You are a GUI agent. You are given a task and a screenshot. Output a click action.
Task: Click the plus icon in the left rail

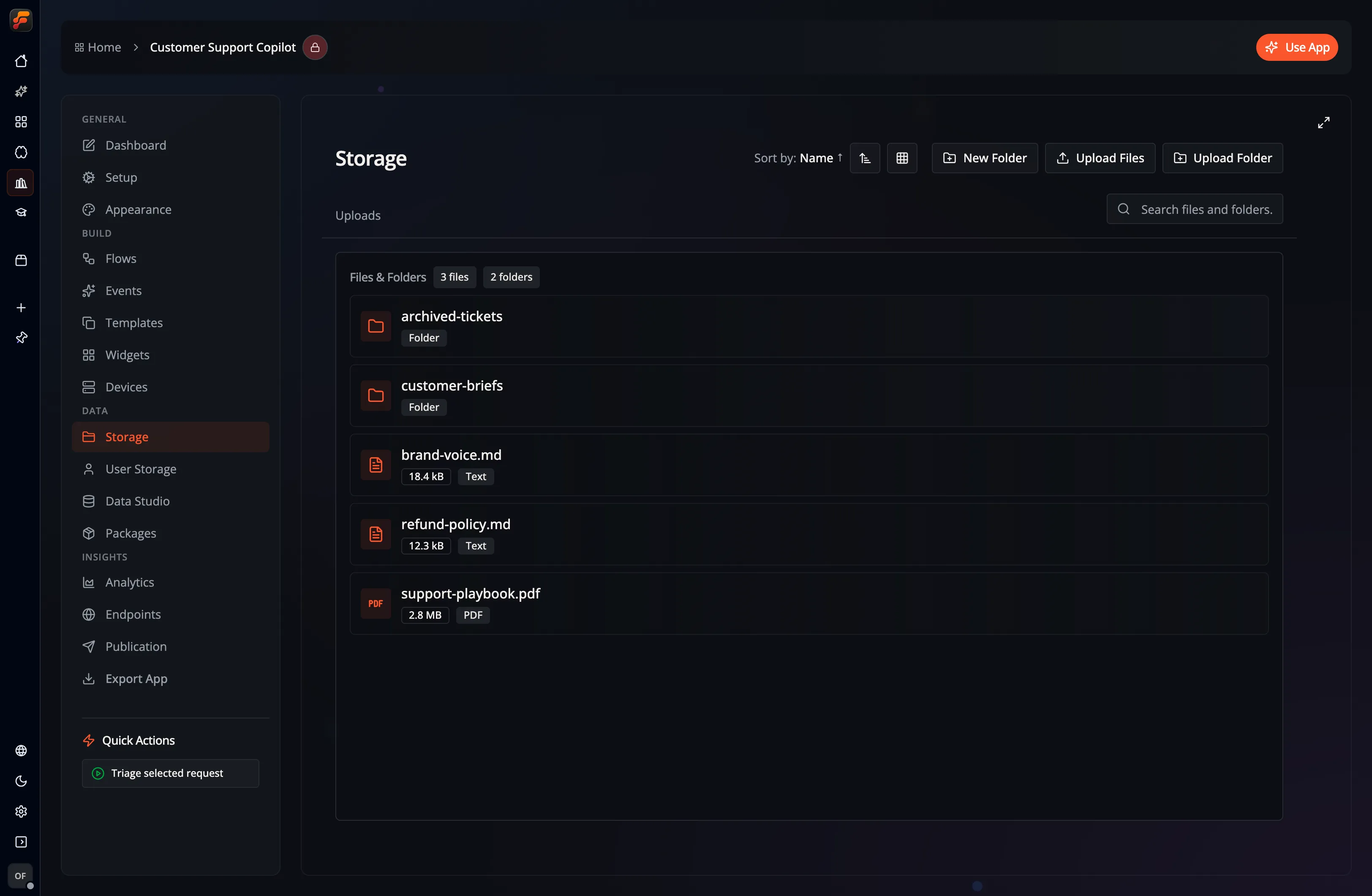21,308
